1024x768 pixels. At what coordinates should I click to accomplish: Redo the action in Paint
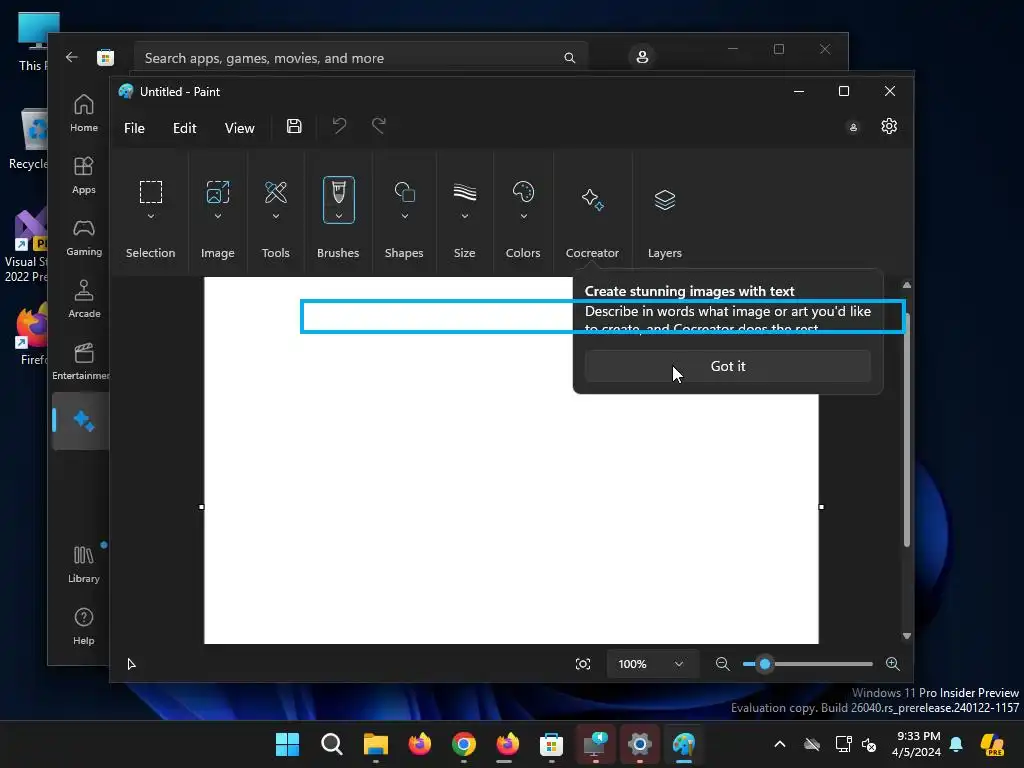pyautogui.click(x=379, y=125)
